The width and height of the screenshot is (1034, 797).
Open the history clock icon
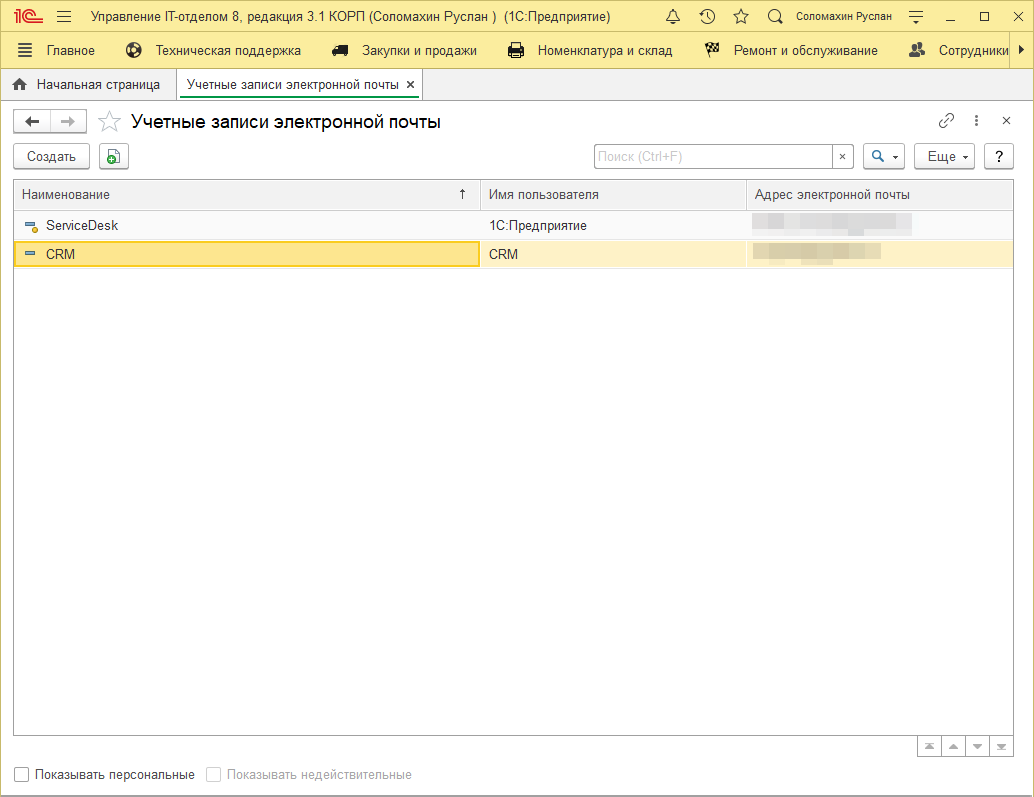point(707,17)
